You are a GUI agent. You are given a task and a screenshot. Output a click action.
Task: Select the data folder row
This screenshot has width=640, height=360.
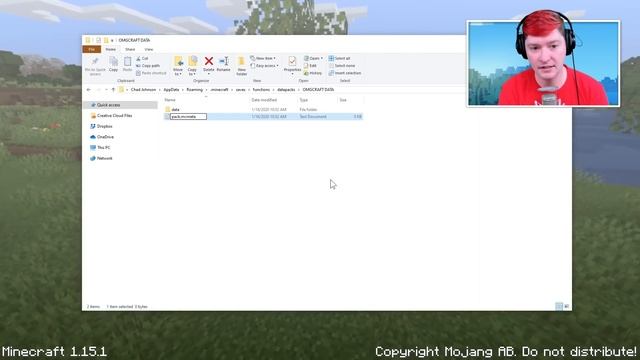click(263, 110)
